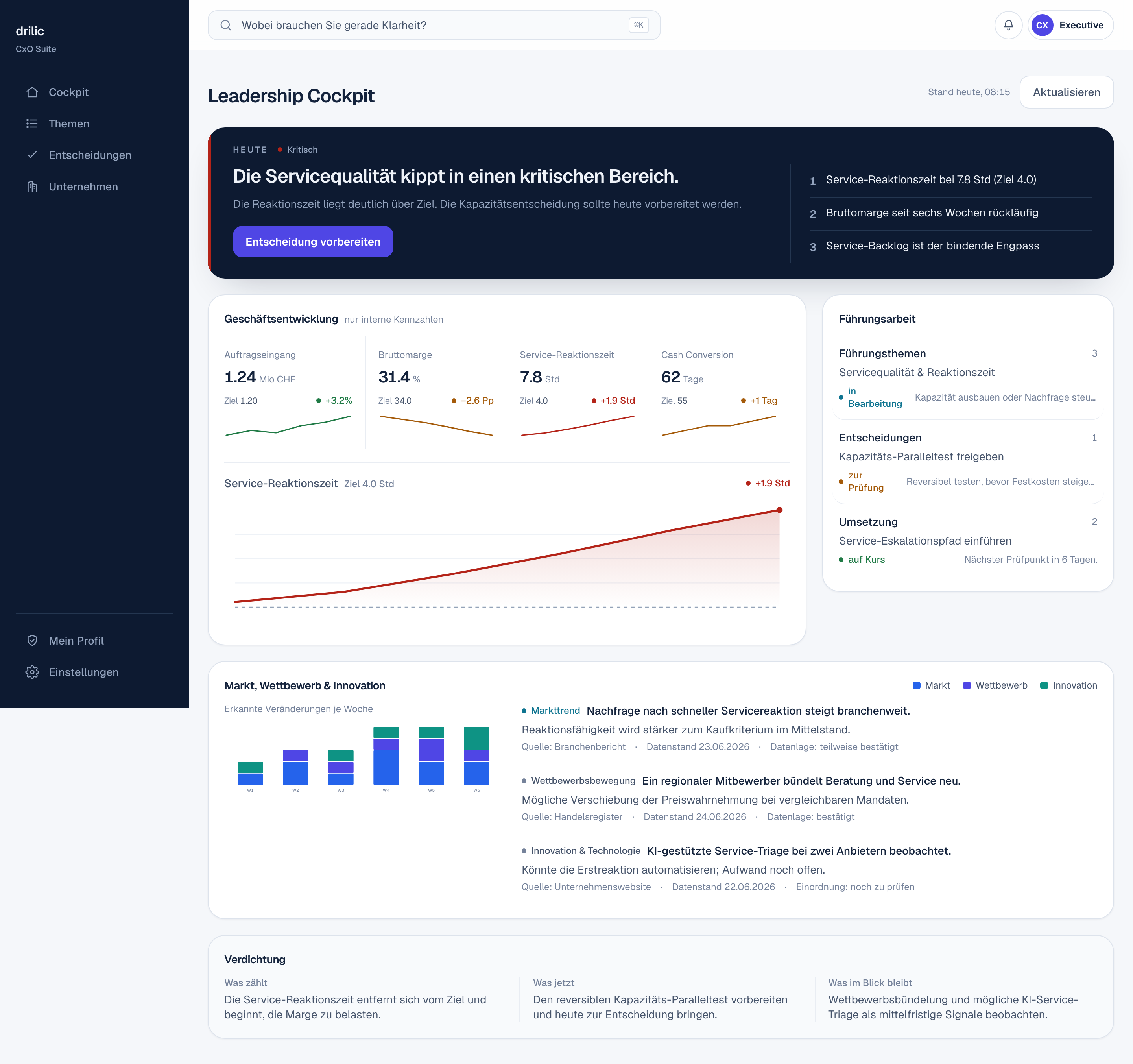Open the Executive profile menu
This screenshot has width=1133, height=1064.
1070,25
